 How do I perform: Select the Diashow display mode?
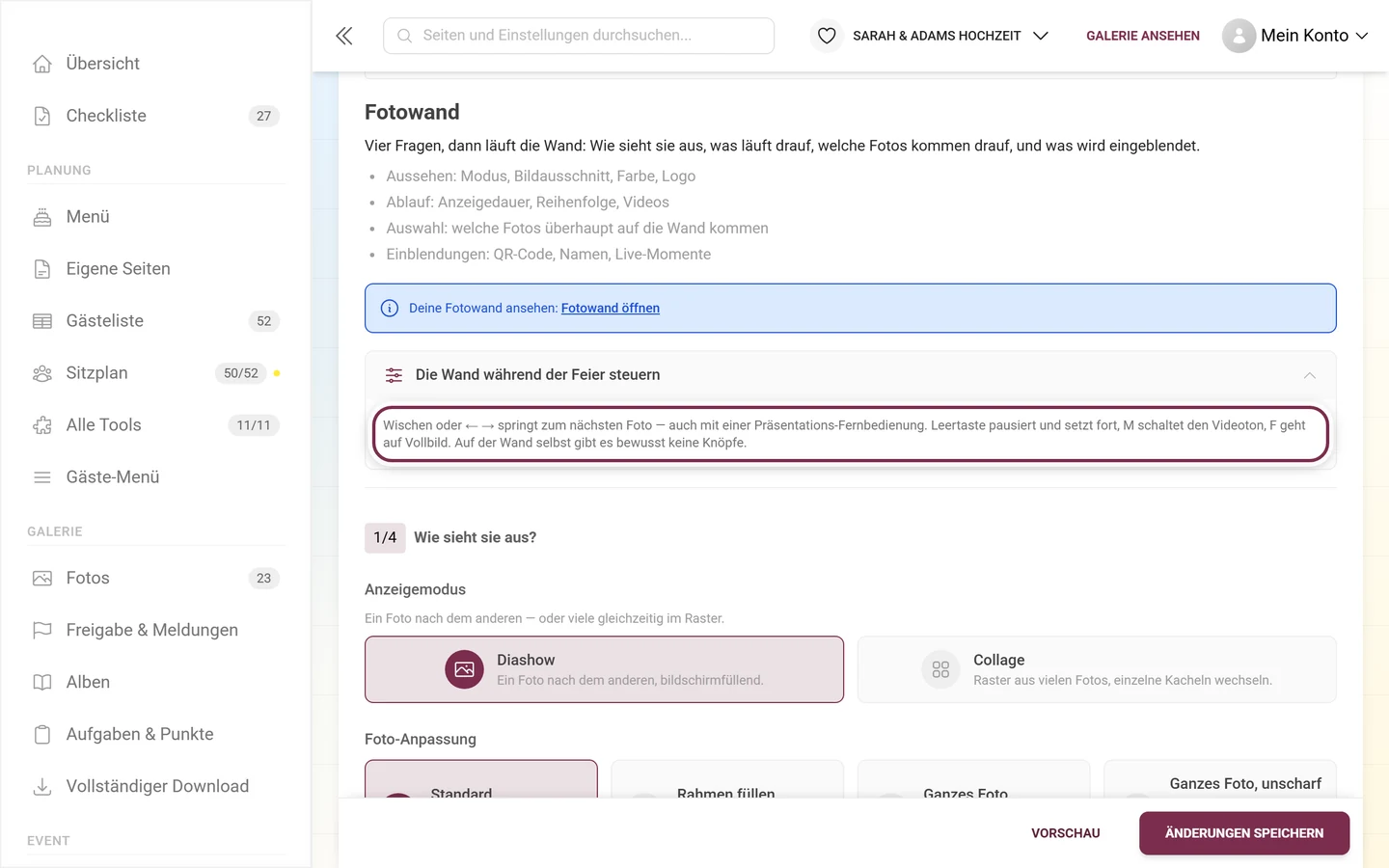[604, 669]
